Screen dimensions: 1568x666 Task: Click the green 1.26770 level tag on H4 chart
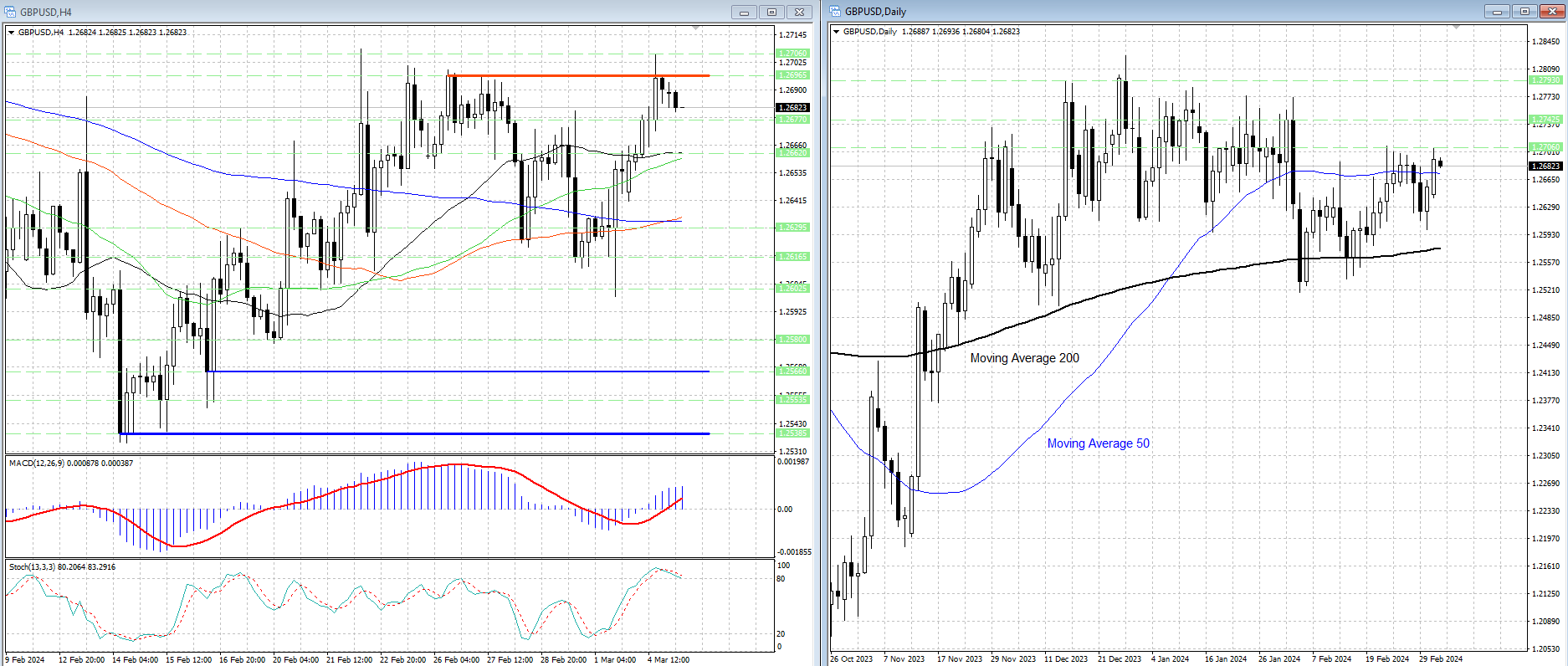tap(792, 120)
